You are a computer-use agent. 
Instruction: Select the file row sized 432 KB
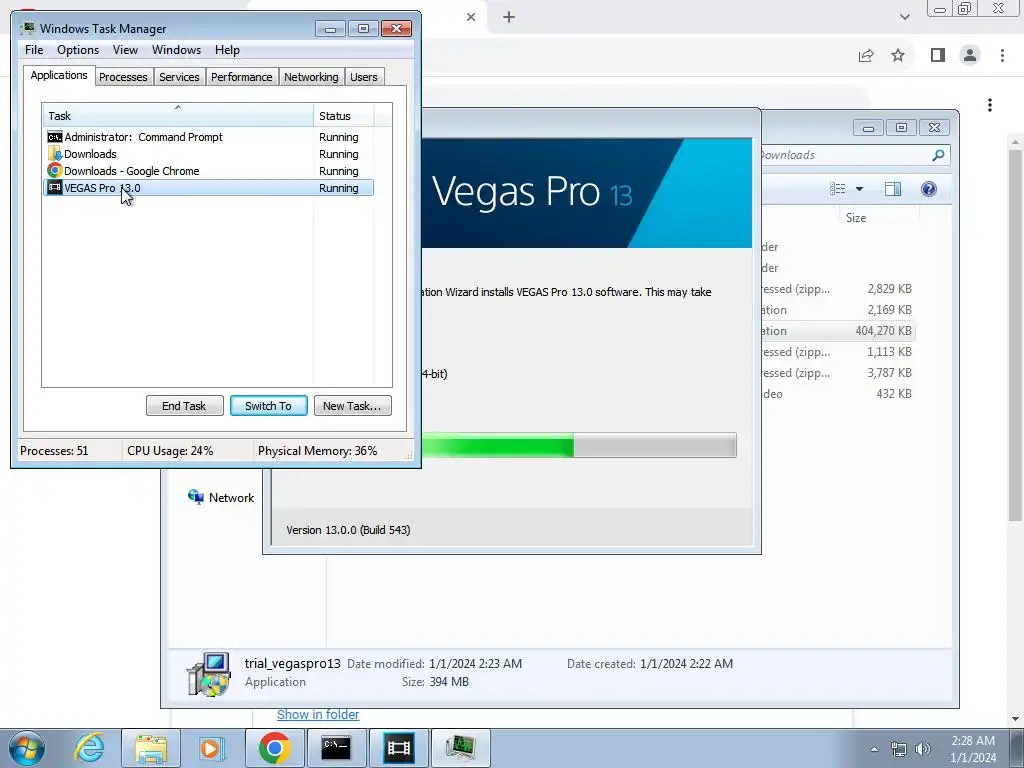[x=838, y=394]
